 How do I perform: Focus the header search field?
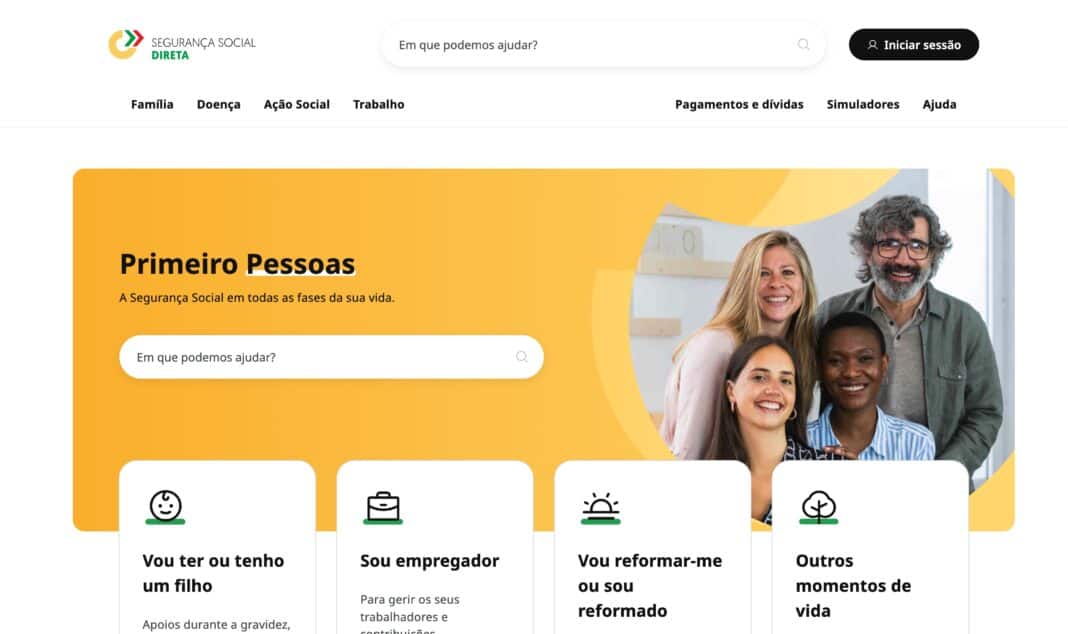[603, 44]
